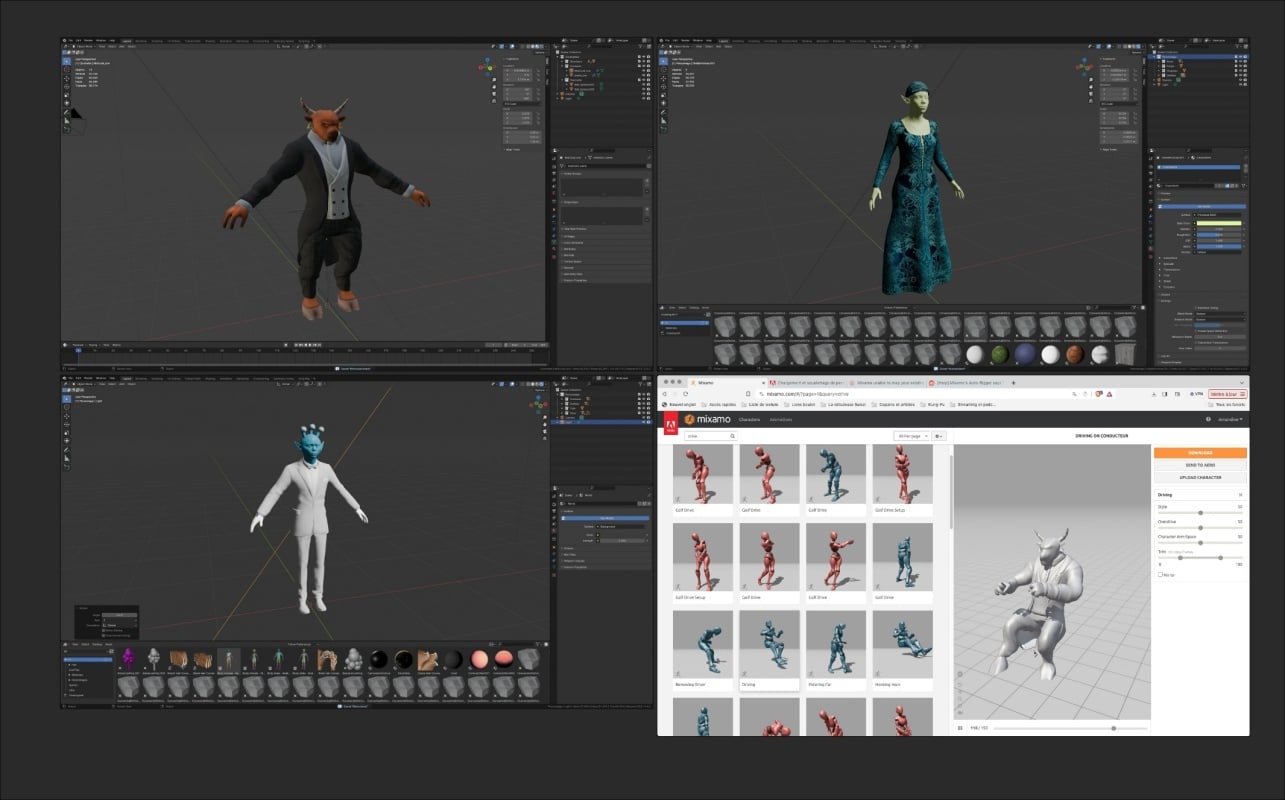The width and height of the screenshot is (1285, 800).
Task: Close the Driving settings panel with X
Action: pos(1241,495)
